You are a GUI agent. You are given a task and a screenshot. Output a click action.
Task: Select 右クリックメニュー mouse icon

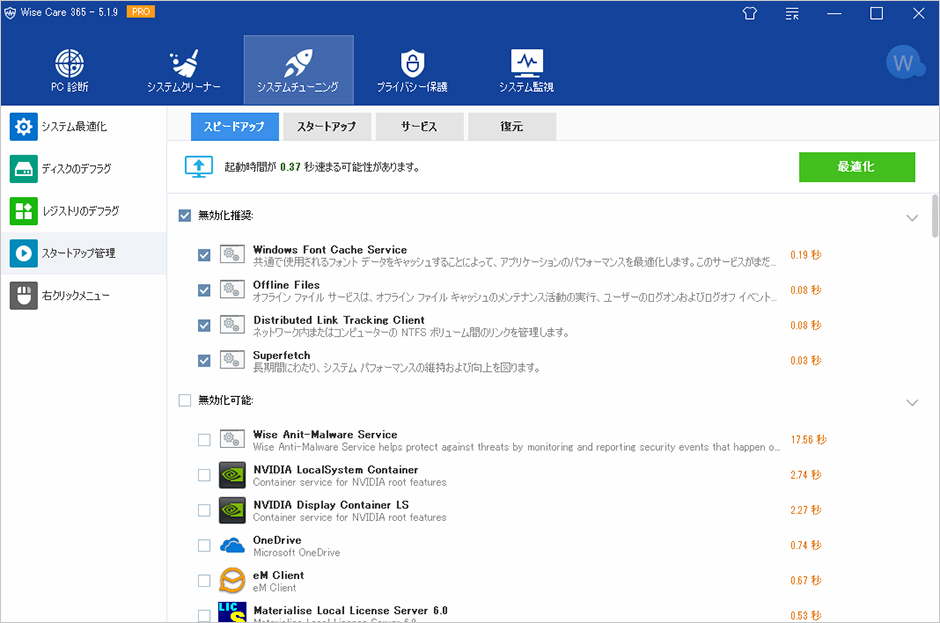(23, 296)
